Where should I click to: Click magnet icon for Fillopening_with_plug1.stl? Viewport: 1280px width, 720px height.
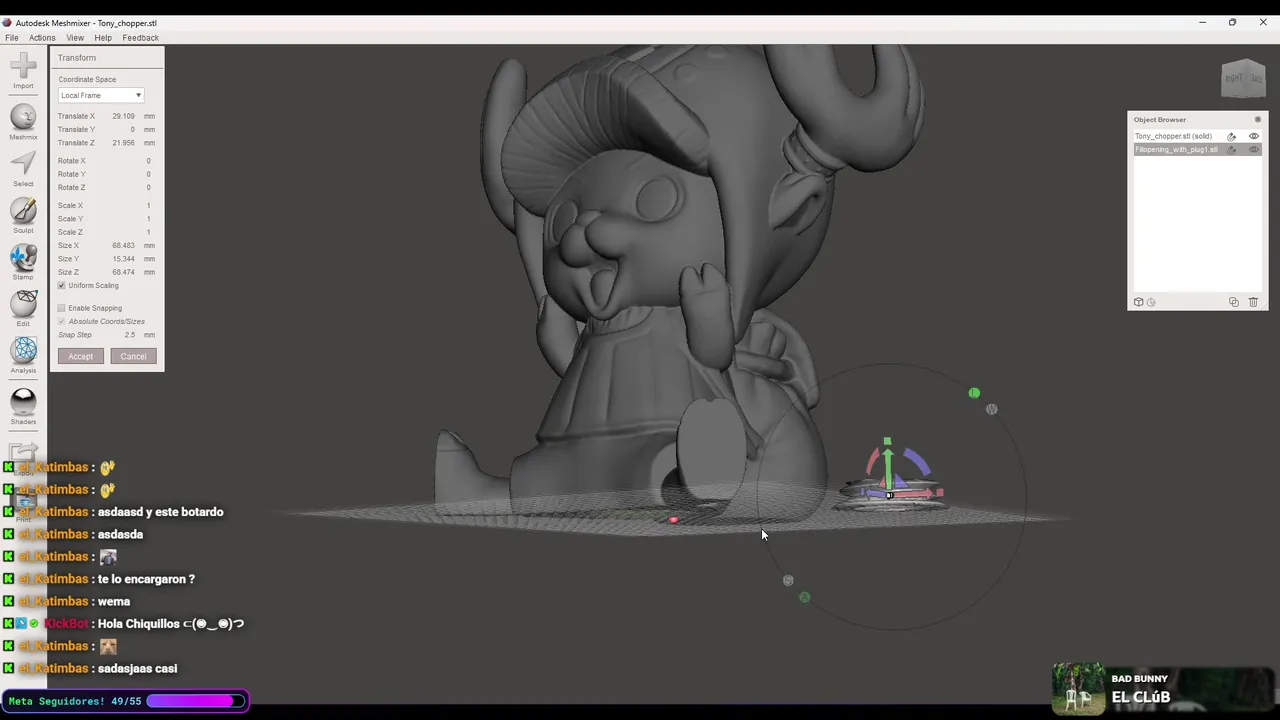coord(1232,150)
